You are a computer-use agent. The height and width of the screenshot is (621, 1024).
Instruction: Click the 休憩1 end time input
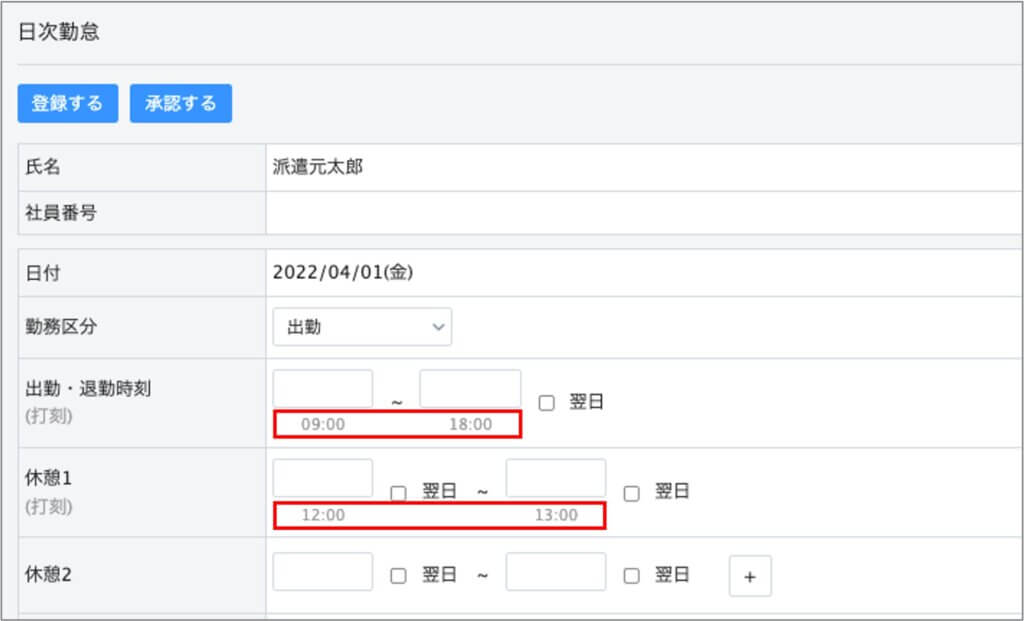[556, 478]
